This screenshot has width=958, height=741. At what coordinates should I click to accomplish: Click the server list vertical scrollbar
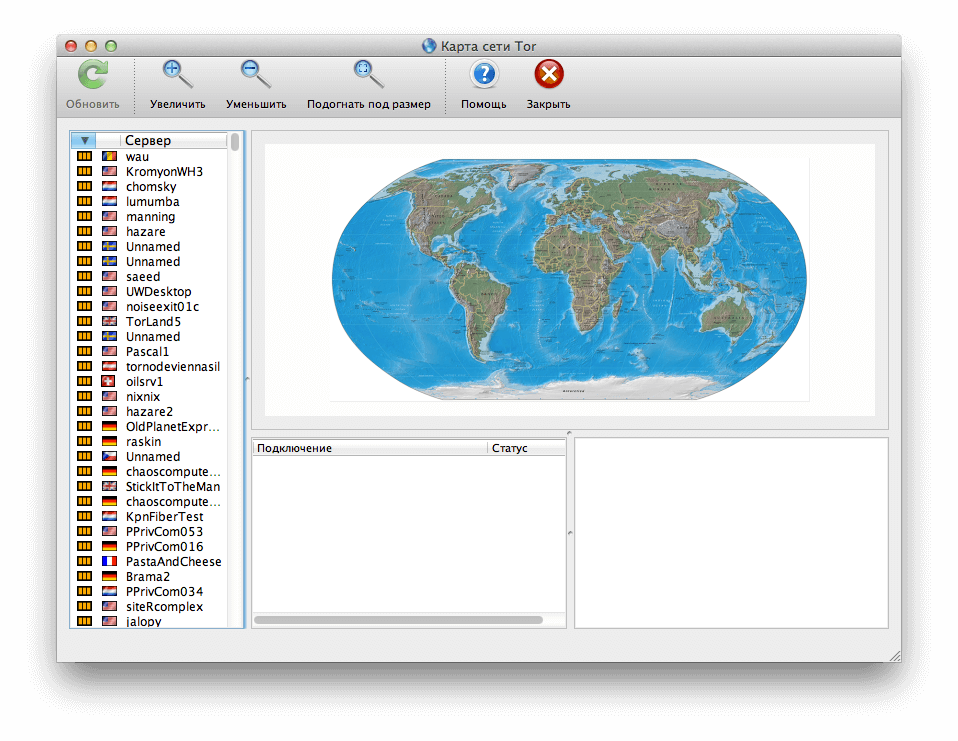pos(235,142)
